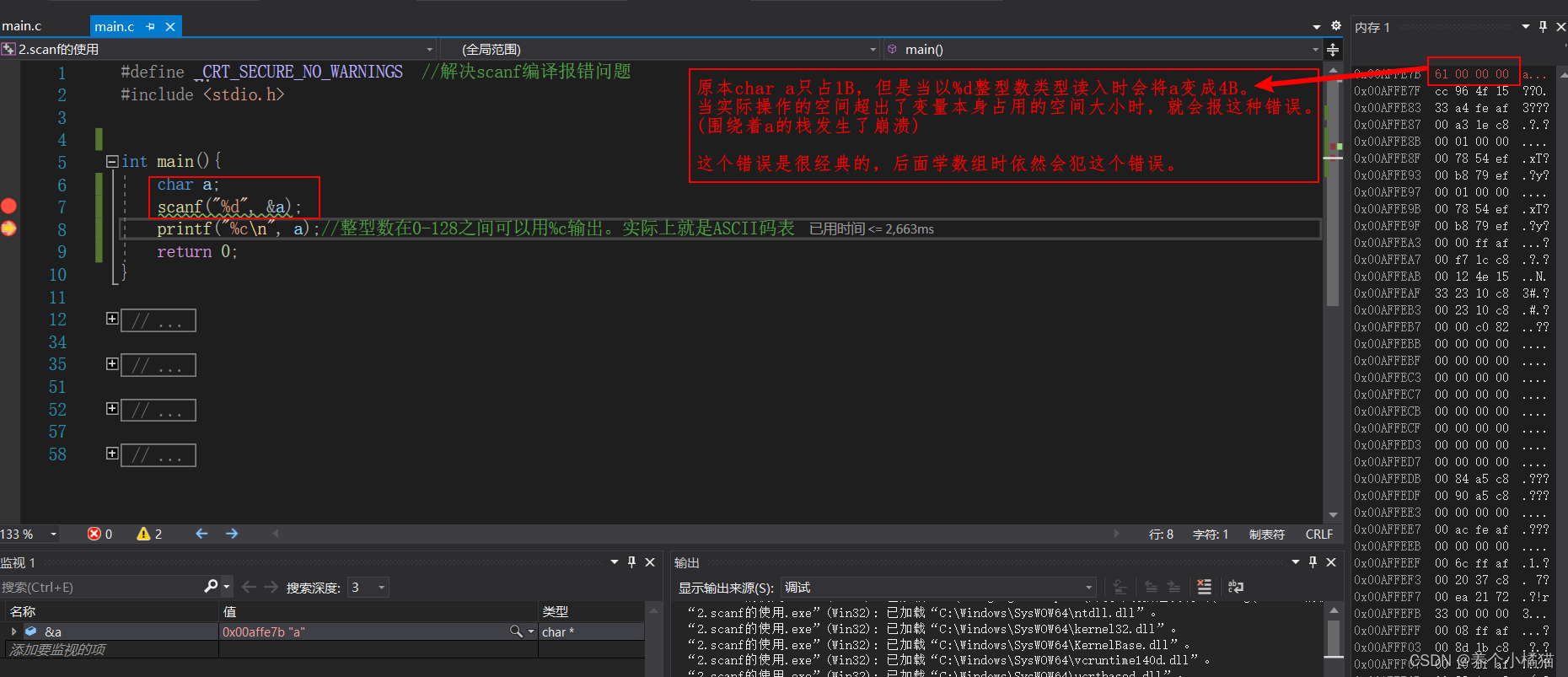Click the search magnifier in Watch 1
This screenshot has height=677, width=1568.
pos(211,586)
